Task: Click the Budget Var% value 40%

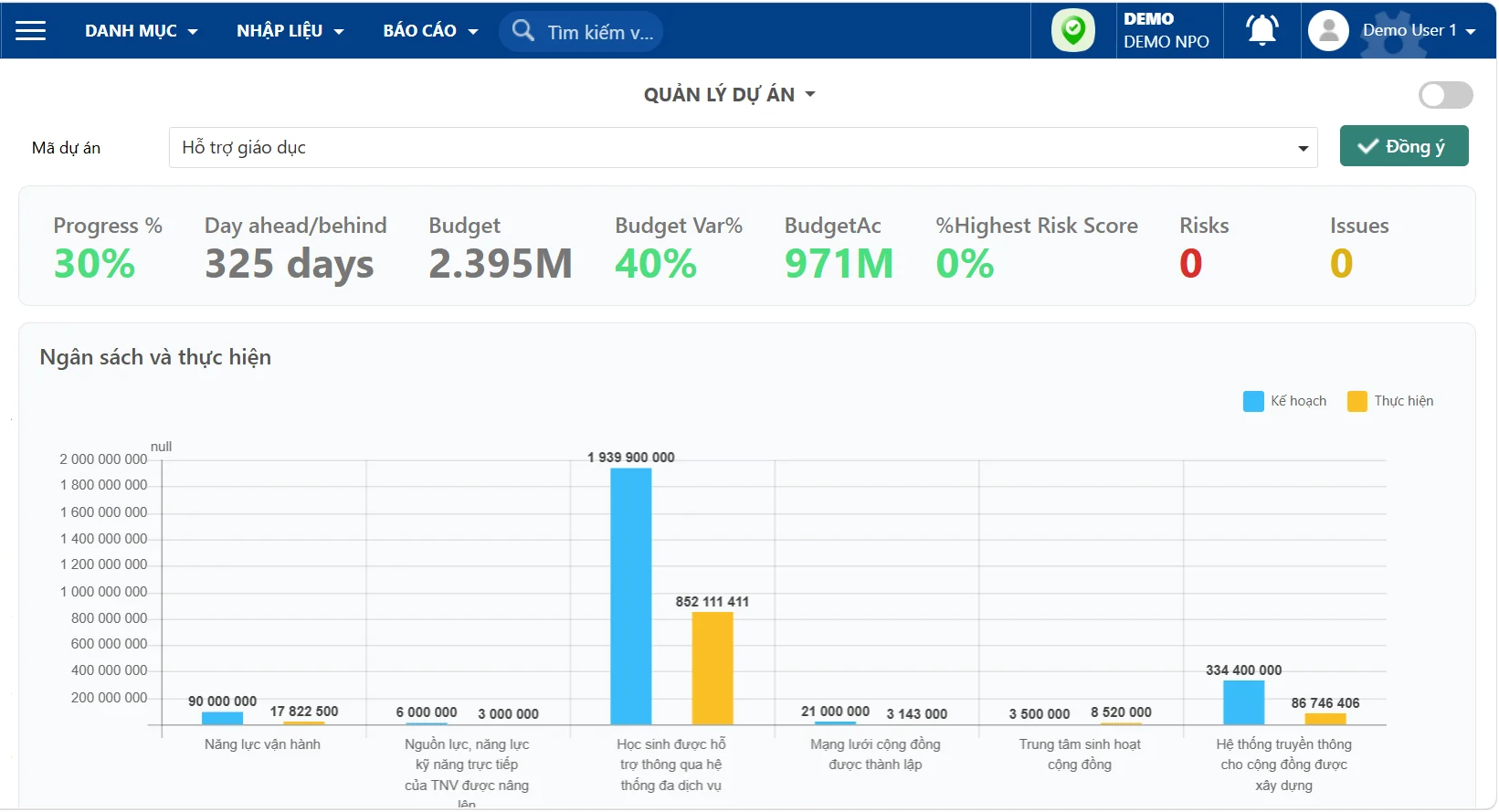Action: (656, 264)
